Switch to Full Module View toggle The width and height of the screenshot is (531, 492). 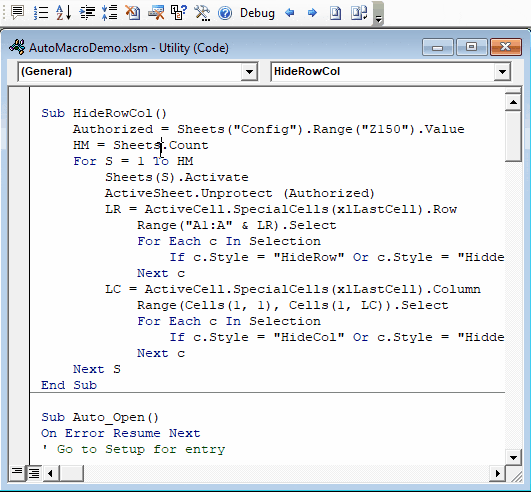[x=33, y=472]
